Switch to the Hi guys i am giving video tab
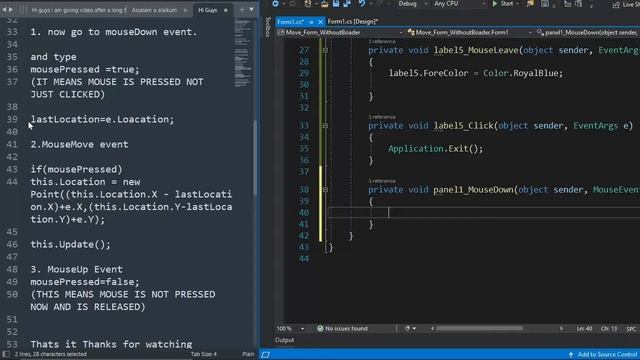The image size is (640, 360). coord(79,10)
